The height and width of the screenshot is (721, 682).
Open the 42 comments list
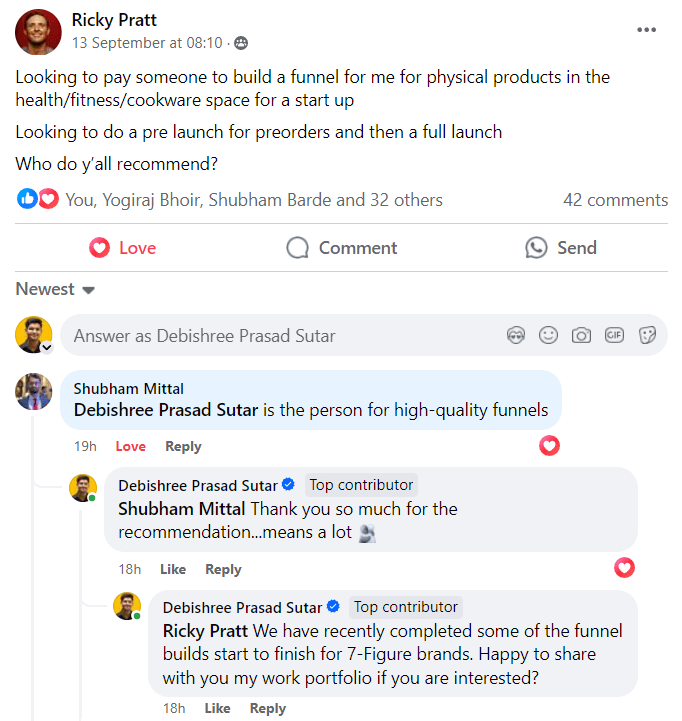615,200
